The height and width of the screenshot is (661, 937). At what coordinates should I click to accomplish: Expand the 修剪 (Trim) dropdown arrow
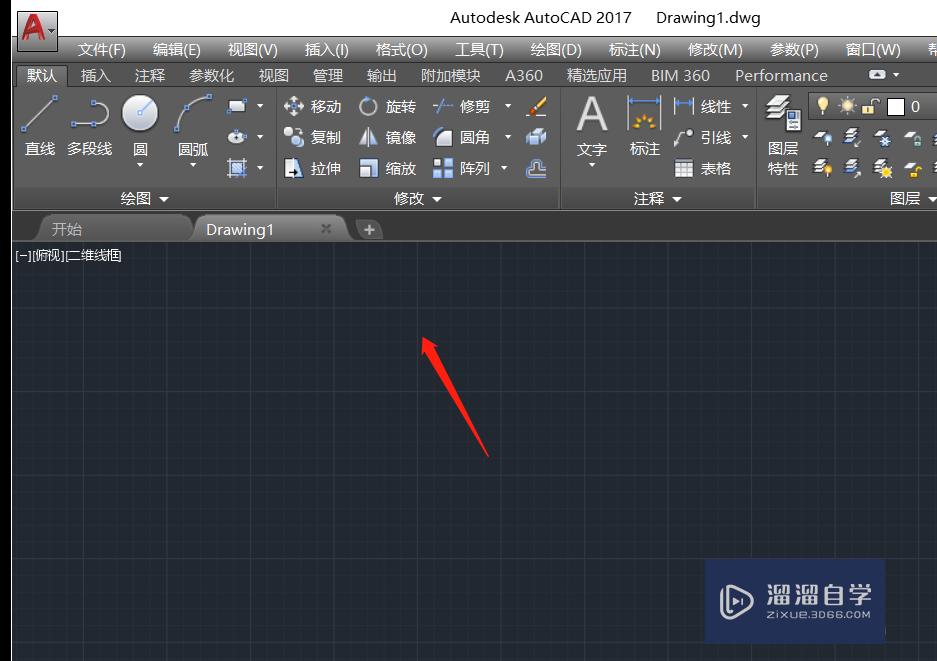[508, 107]
